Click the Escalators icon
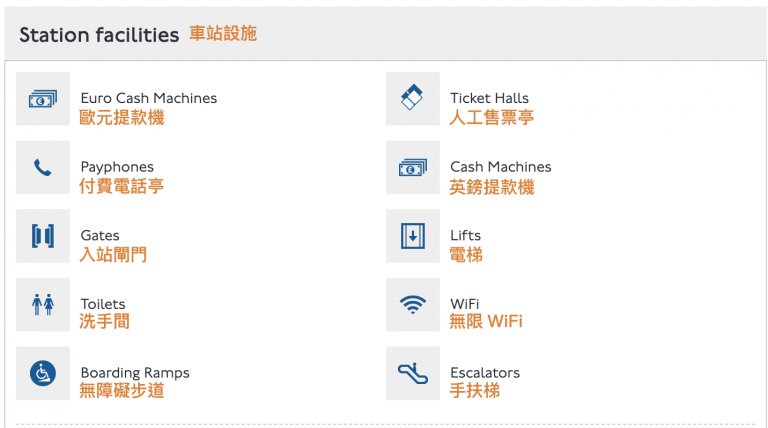Screen dimensions: 768x428 (412, 373)
